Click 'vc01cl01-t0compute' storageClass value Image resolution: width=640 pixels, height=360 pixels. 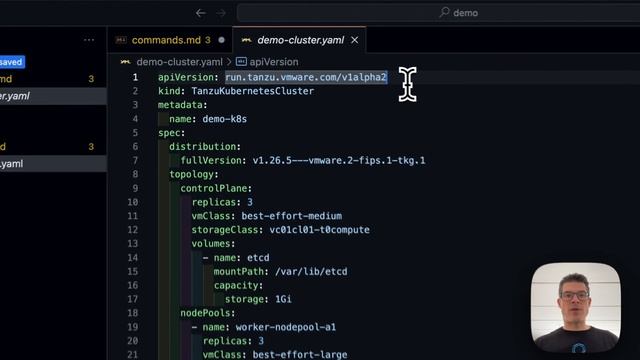(x=320, y=230)
